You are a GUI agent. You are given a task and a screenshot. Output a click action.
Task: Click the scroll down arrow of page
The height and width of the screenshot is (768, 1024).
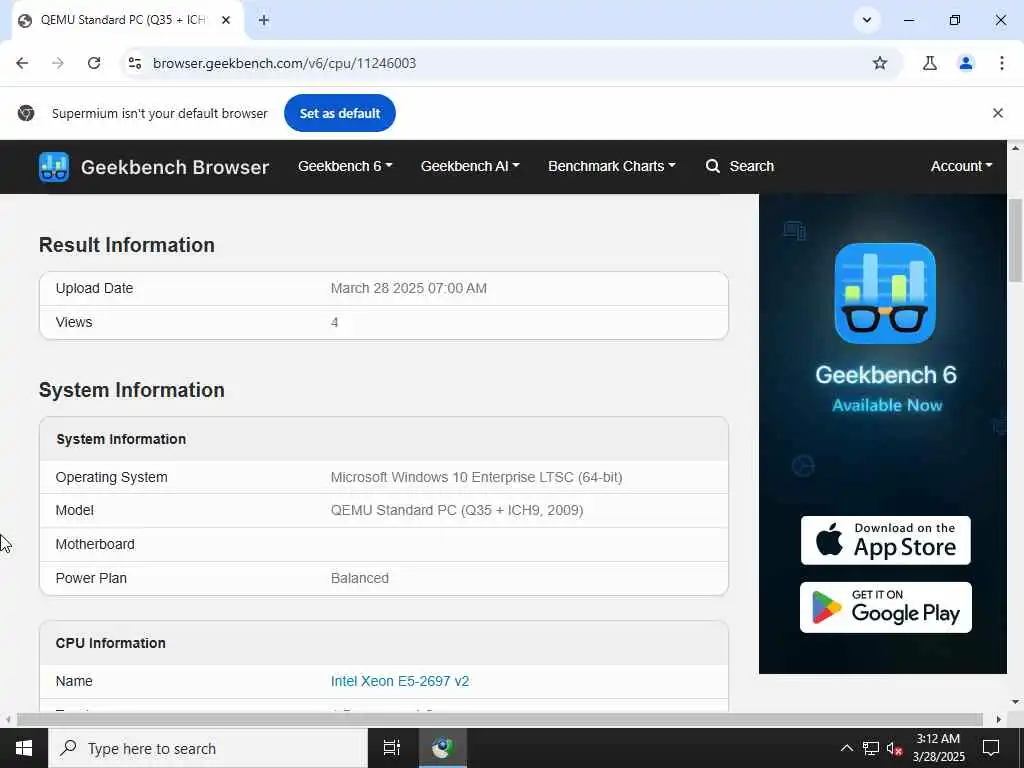(1015, 702)
